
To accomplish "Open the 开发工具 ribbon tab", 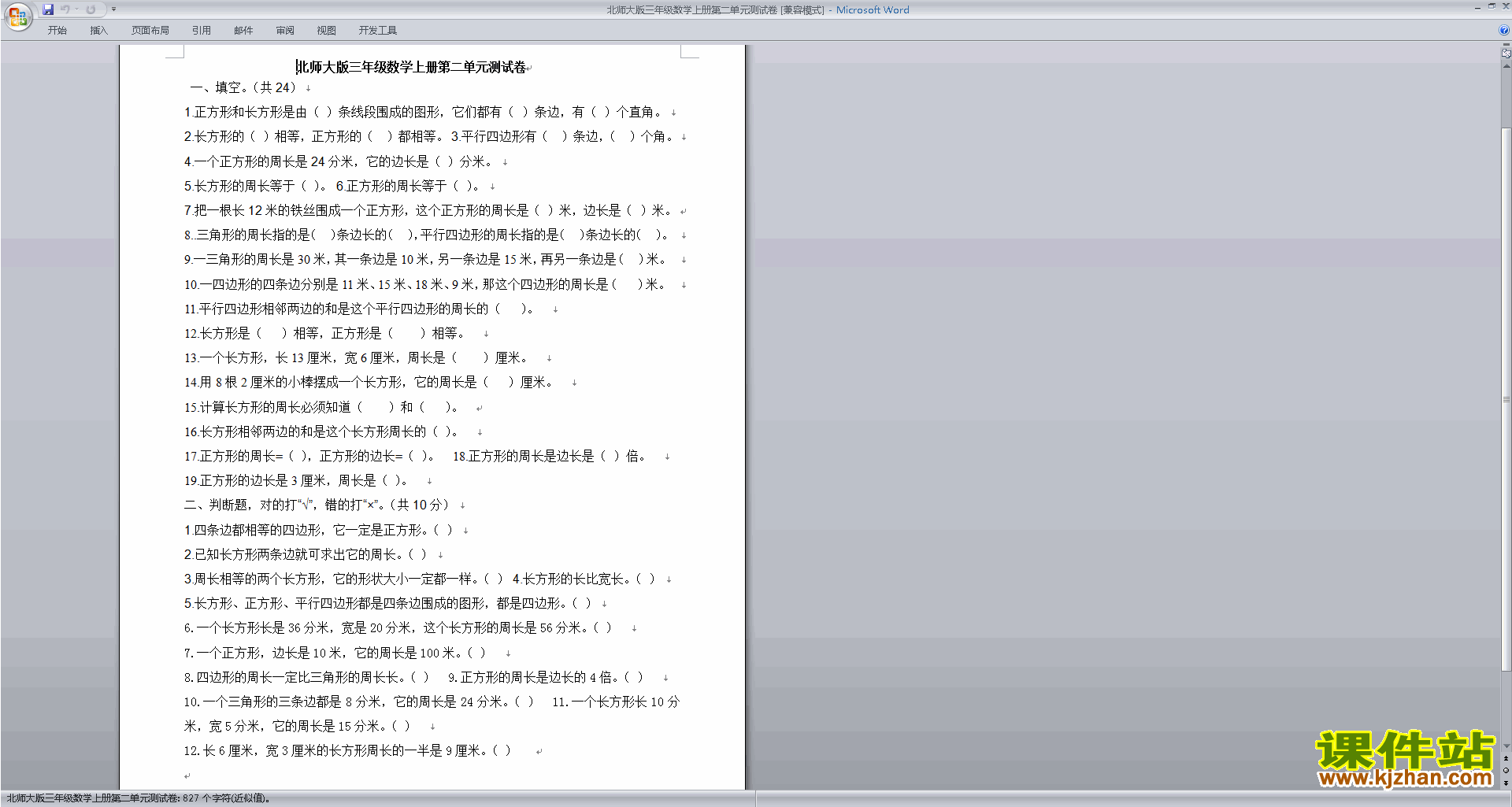I will click(378, 31).
